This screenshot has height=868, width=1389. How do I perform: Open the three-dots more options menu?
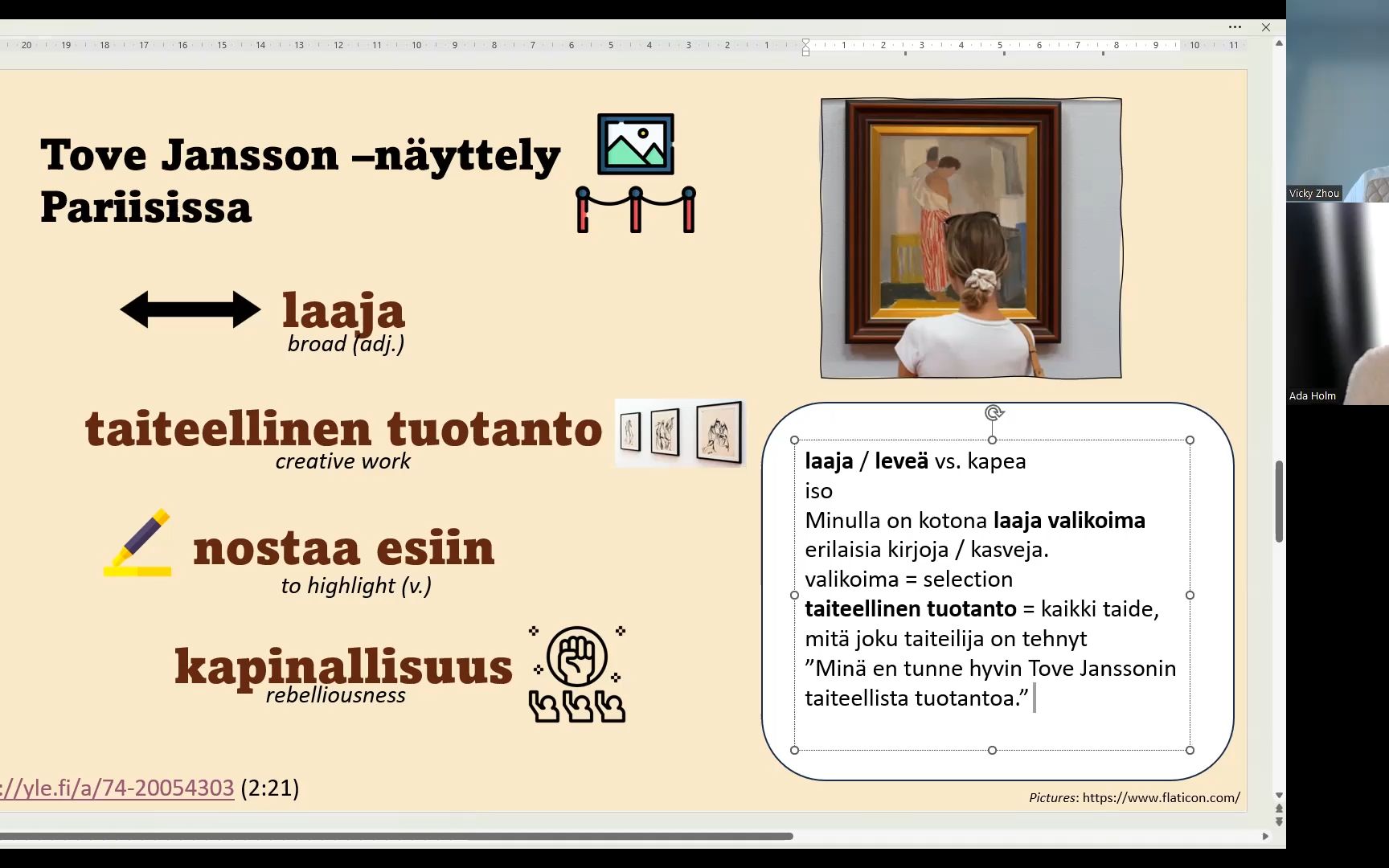pos(1235,27)
